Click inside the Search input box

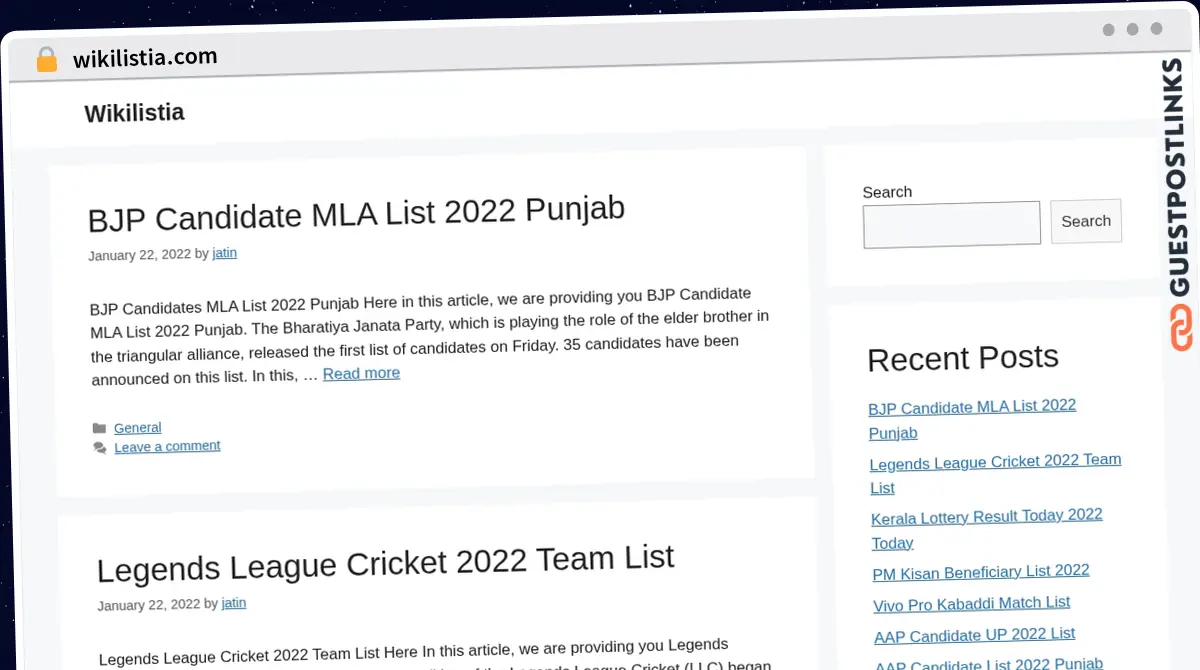click(950, 222)
